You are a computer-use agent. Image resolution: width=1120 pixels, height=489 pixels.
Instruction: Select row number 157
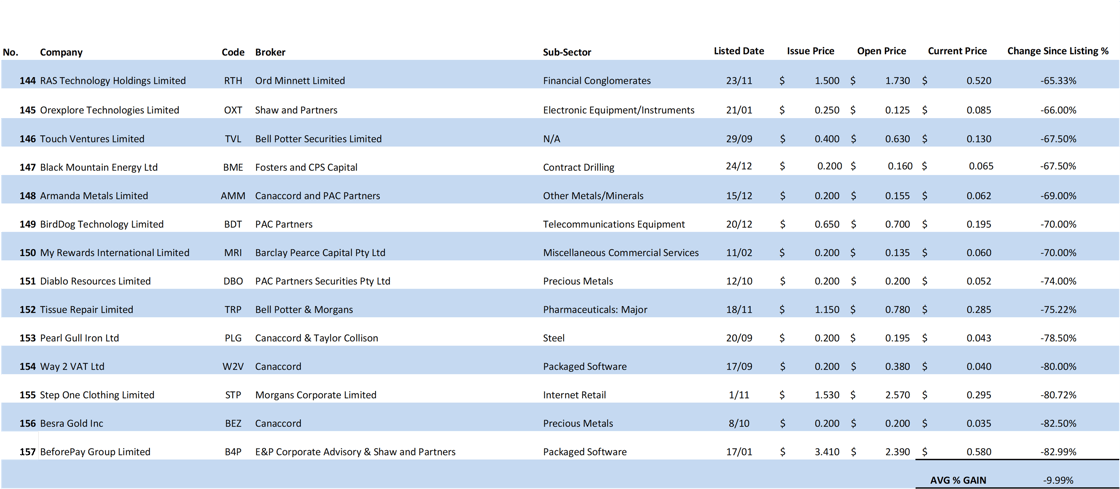point(27,452)
